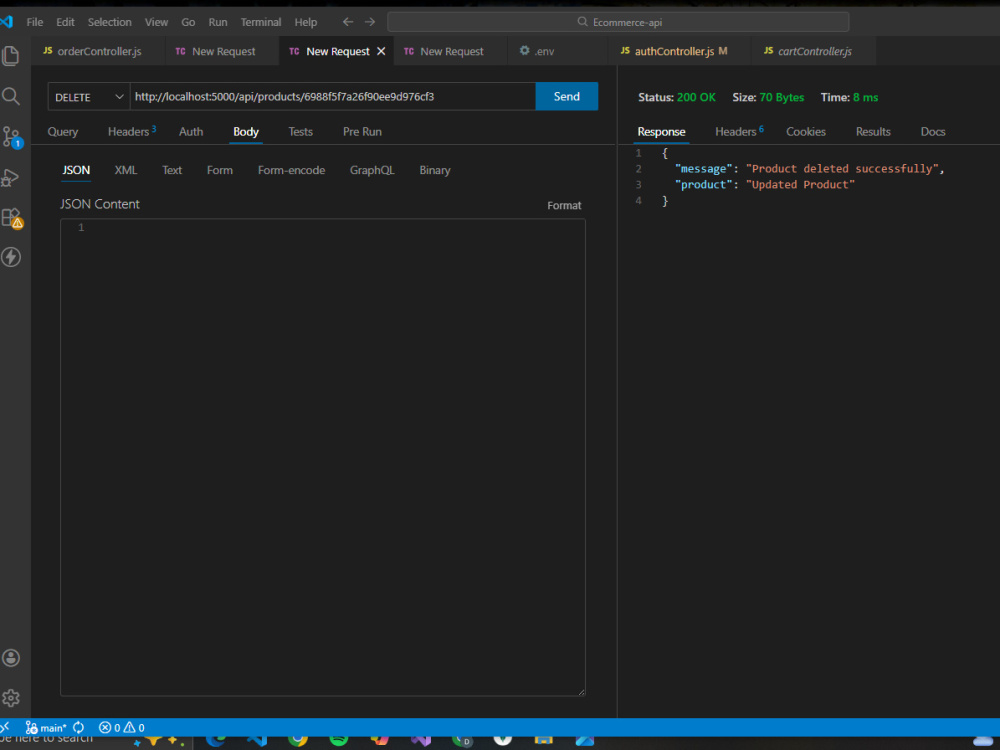Click the Format link above JSON content
1000x750 pixels.
(x=564, y=205)
